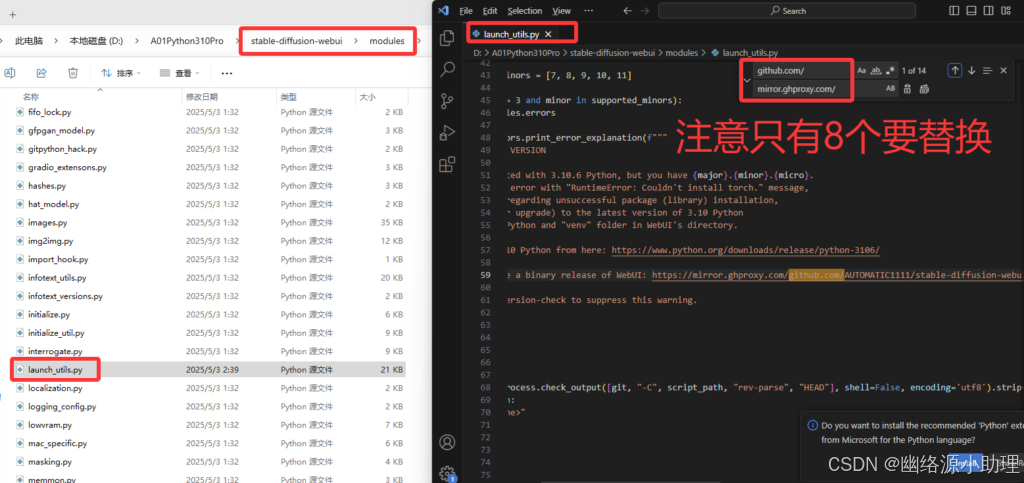Open the Extensions view icon

click(447, 164)
